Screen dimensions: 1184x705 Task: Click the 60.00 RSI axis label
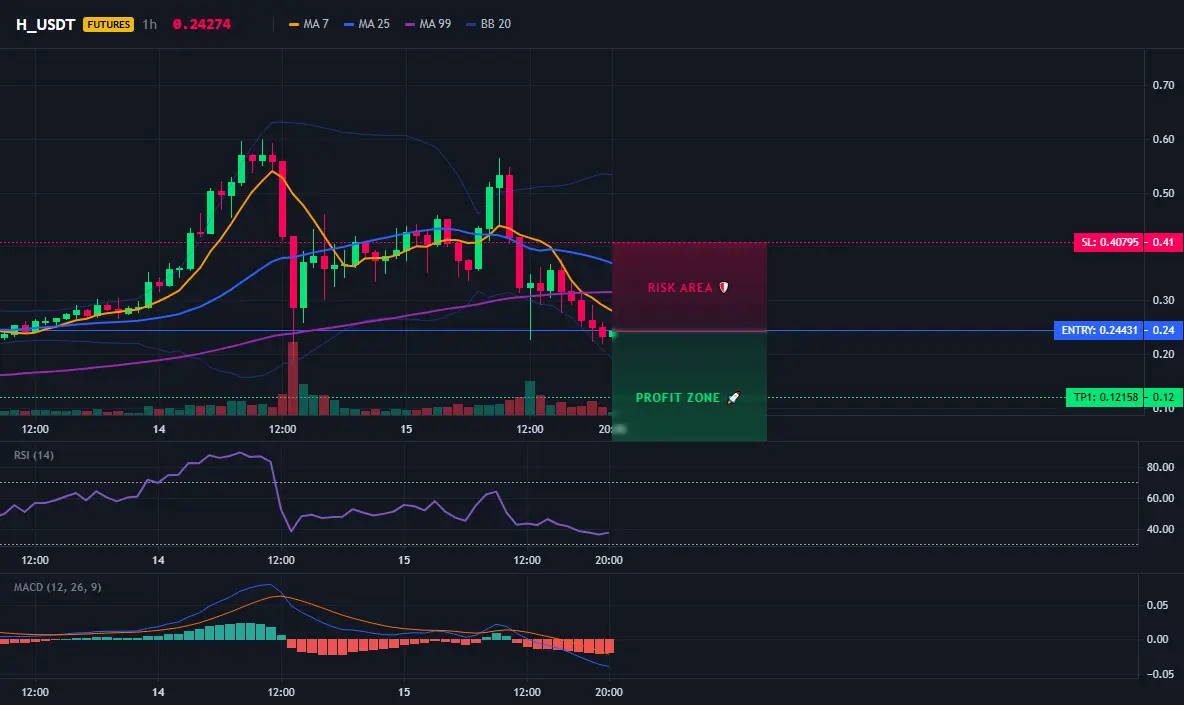(x=1160, y=498)
